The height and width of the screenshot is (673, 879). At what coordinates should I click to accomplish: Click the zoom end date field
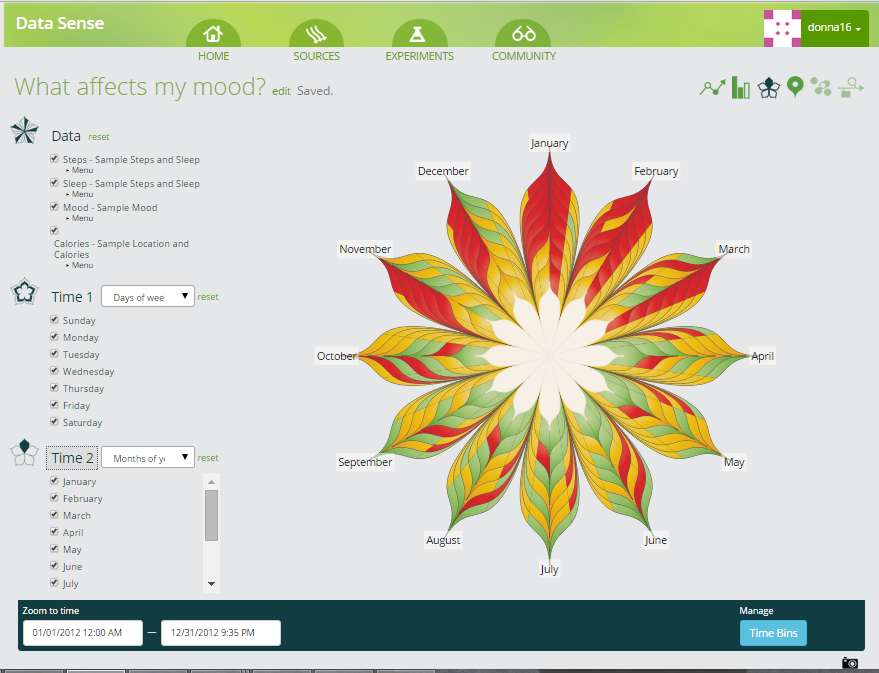point(221,633)
